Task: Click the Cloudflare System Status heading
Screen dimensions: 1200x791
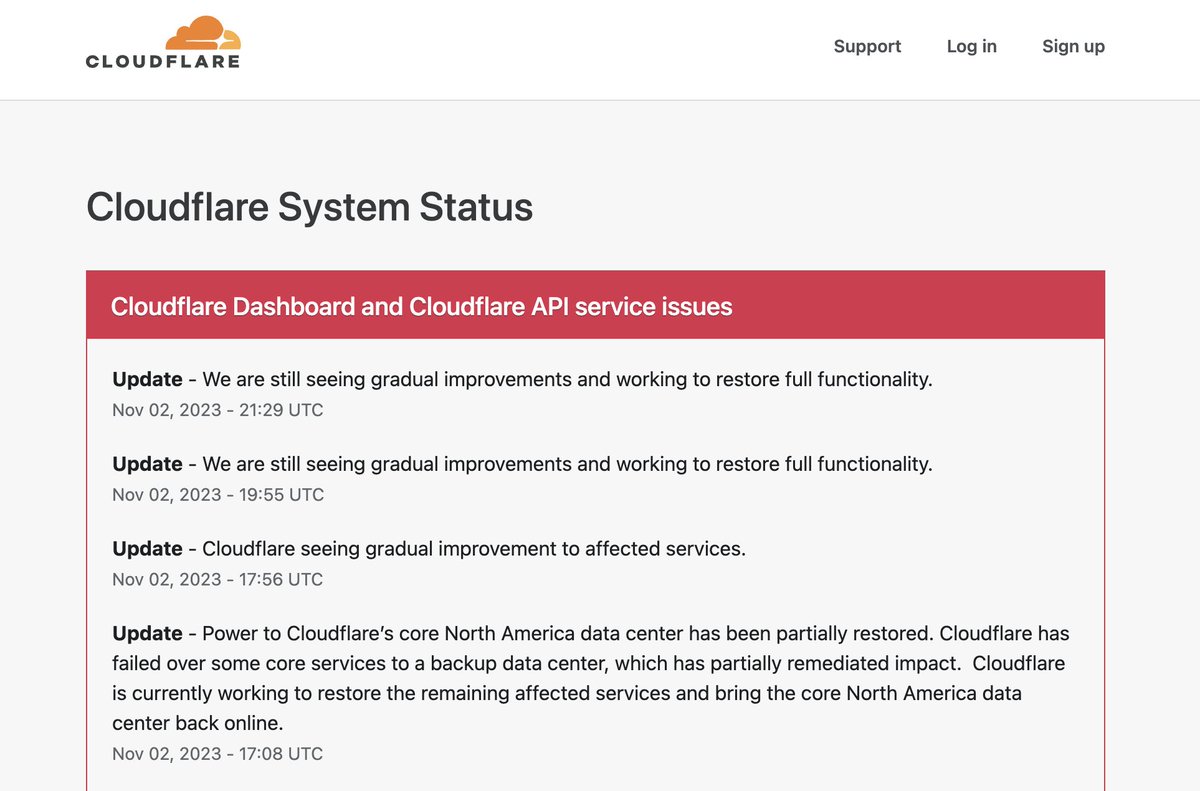Action: pos(309,207)
